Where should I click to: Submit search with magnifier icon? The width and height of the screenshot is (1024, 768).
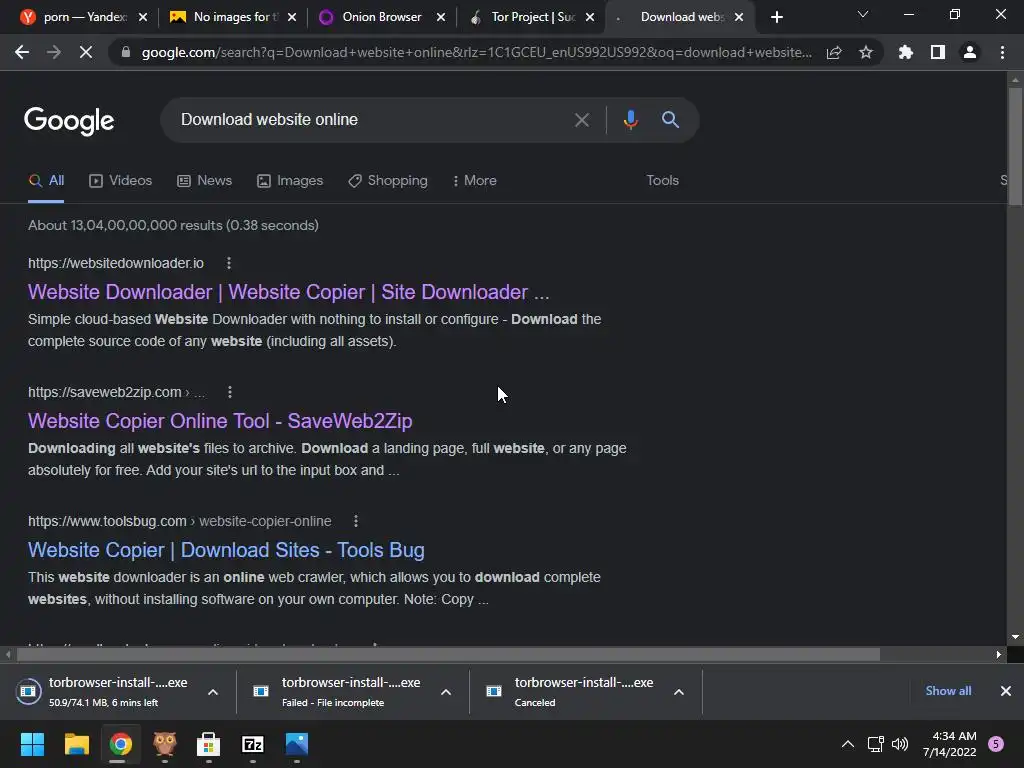tap(670, 120)
